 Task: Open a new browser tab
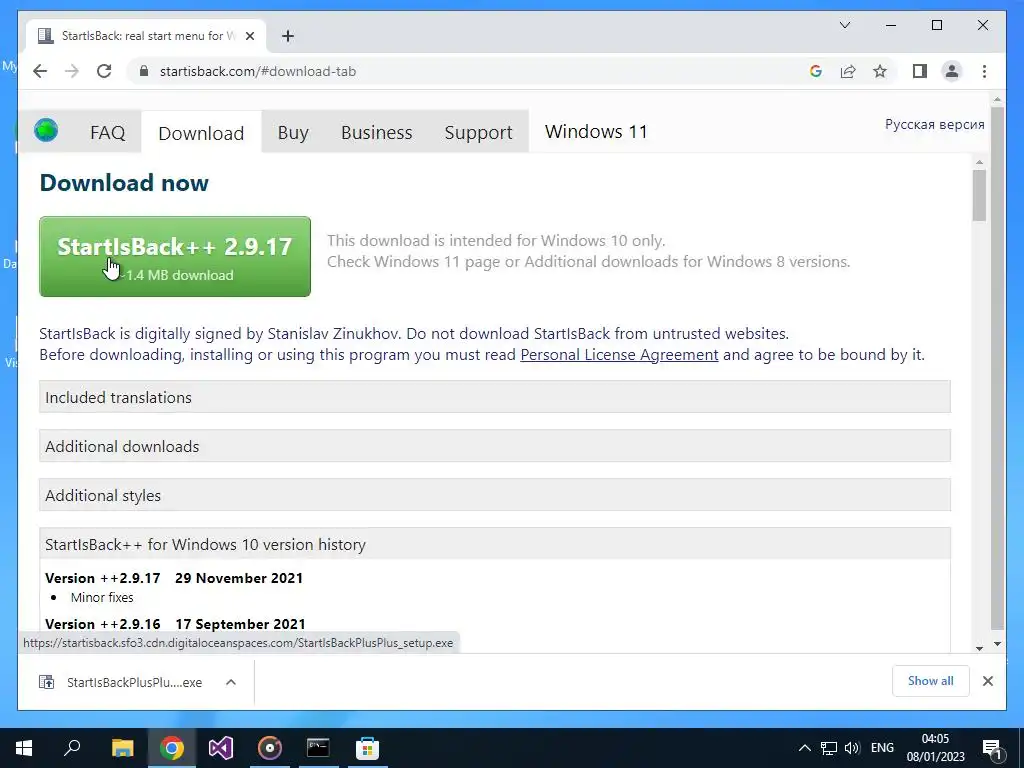(x=288, y=36)
